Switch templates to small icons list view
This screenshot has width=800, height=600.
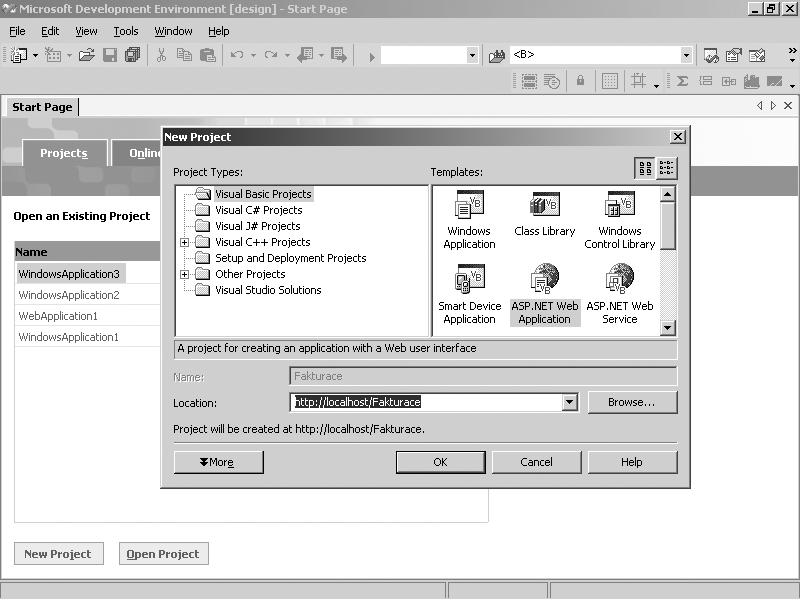(x=666, y=168)
